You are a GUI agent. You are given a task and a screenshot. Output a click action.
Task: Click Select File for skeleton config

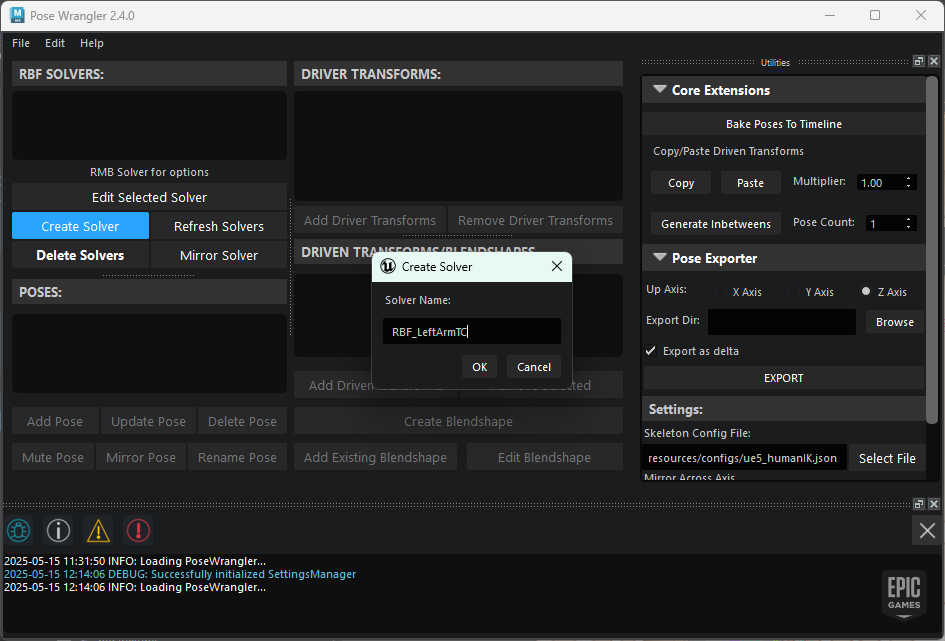pyautogui.click(x=887, y=458)
